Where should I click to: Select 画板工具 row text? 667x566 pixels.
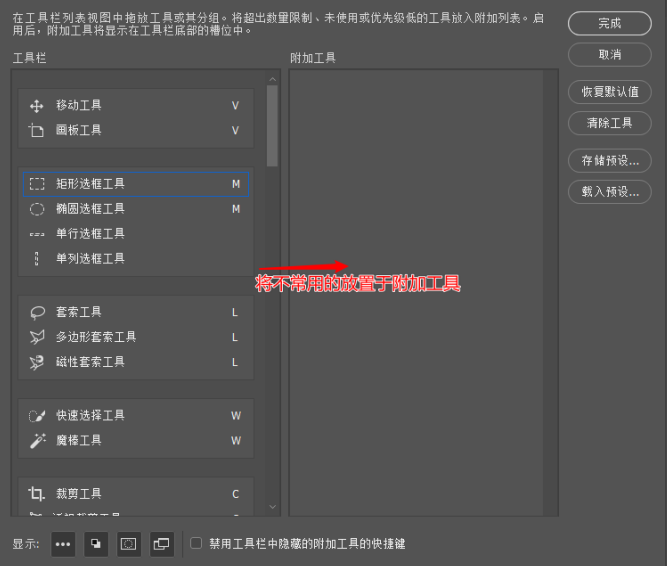coord(79,130)
